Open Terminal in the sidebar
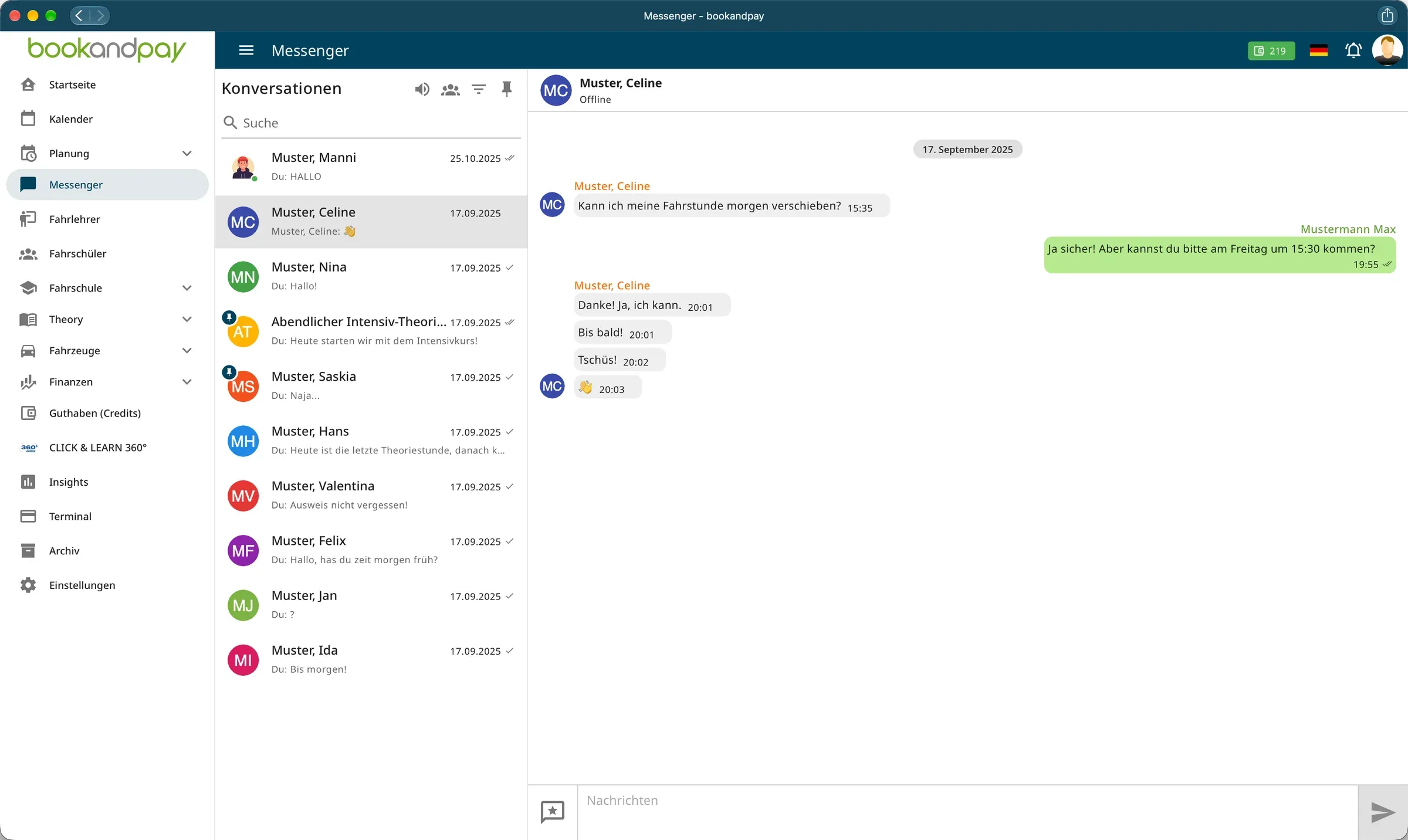 tap(107, 516)
